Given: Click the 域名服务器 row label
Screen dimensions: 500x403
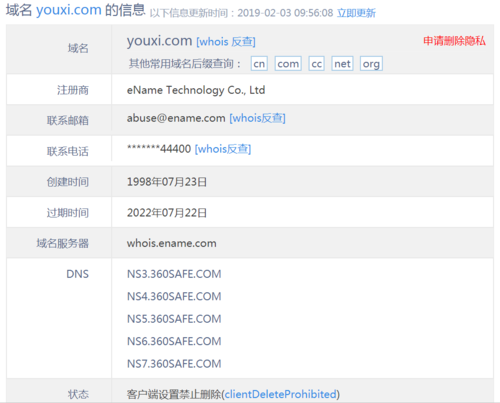Looking at the screenshot, I should [x=63, y=243].
